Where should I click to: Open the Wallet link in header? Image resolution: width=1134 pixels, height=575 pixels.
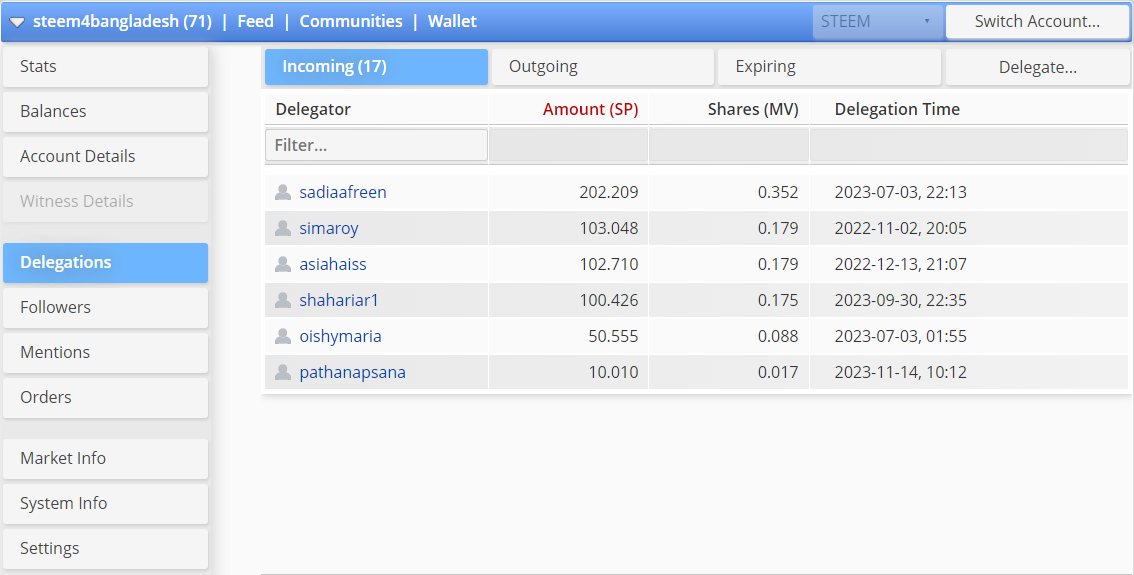[452, 21]
